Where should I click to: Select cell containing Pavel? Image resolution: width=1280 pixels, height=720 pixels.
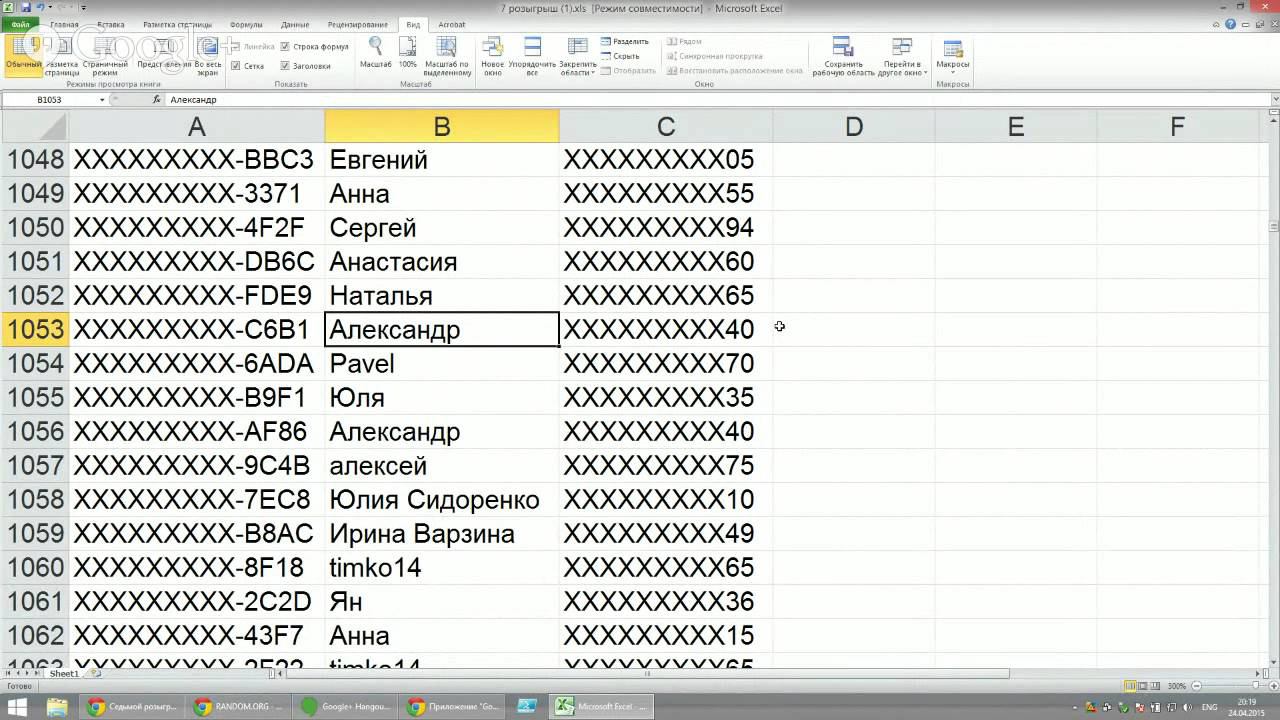click(442, 364)
